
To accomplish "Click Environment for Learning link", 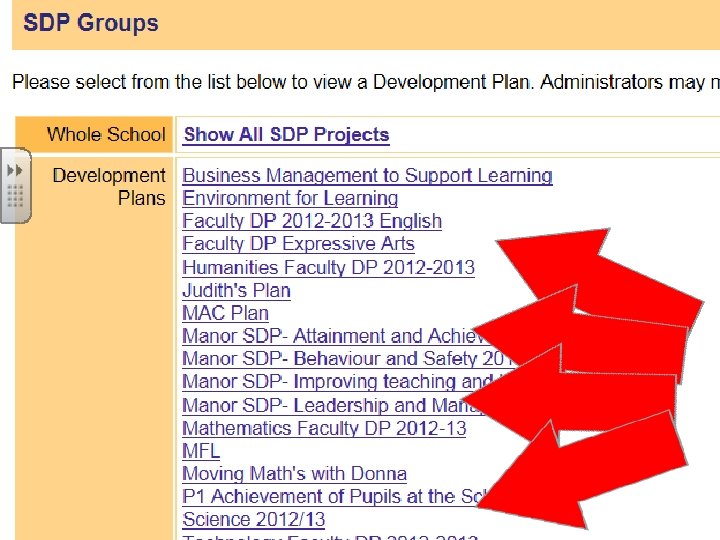I will click(x=290, y=199).
